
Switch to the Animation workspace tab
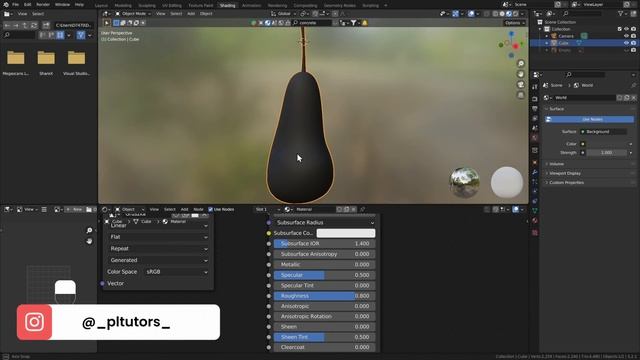point(251,6)
